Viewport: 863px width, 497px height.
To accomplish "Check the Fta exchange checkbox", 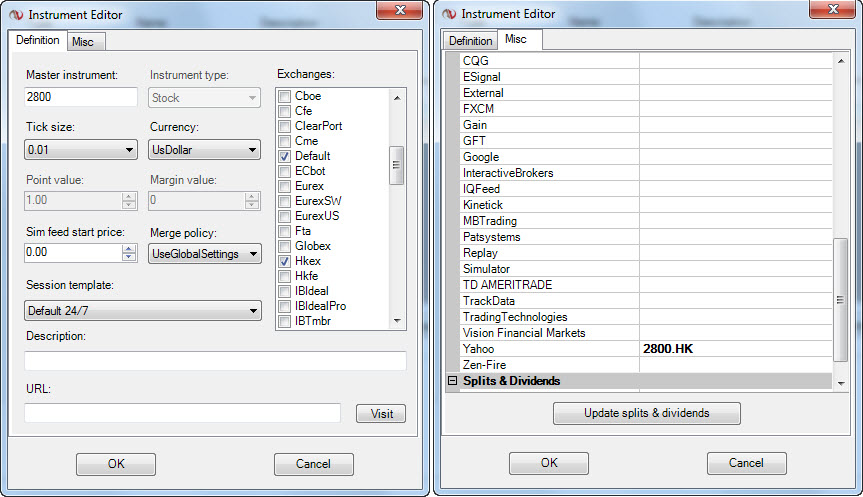I will [x=285, y=231].
